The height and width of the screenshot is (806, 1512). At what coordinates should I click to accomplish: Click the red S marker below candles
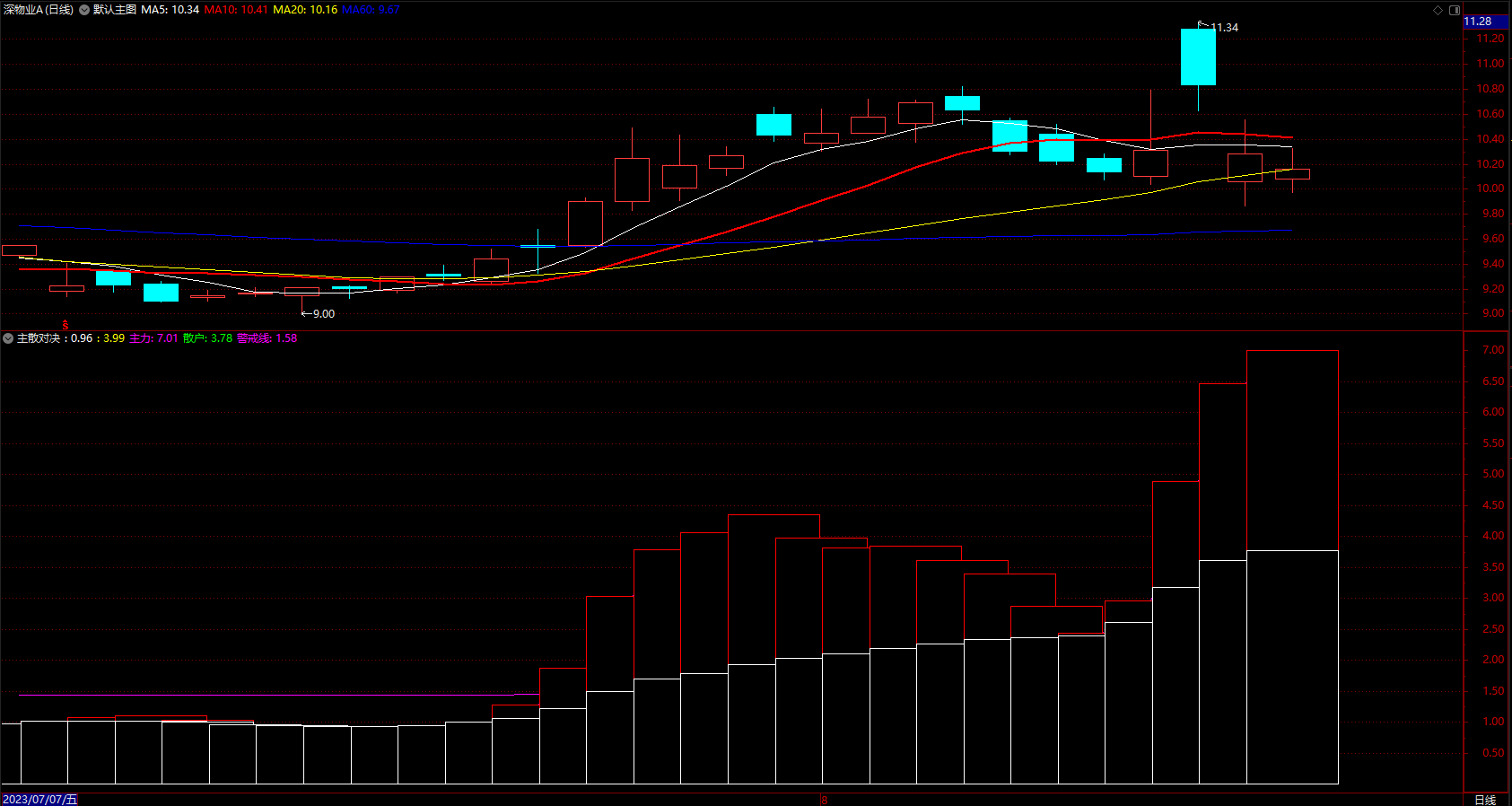pos(65,325)
